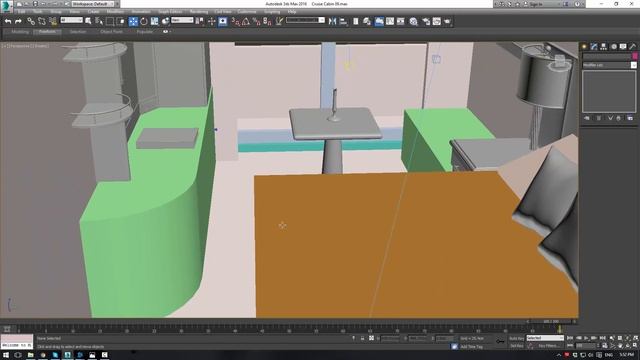Toggle Window/Crossing selection mode
Image resolution: width=640 pixels, height=360 pixels.
pyautogui.click(x=120, y=21)
